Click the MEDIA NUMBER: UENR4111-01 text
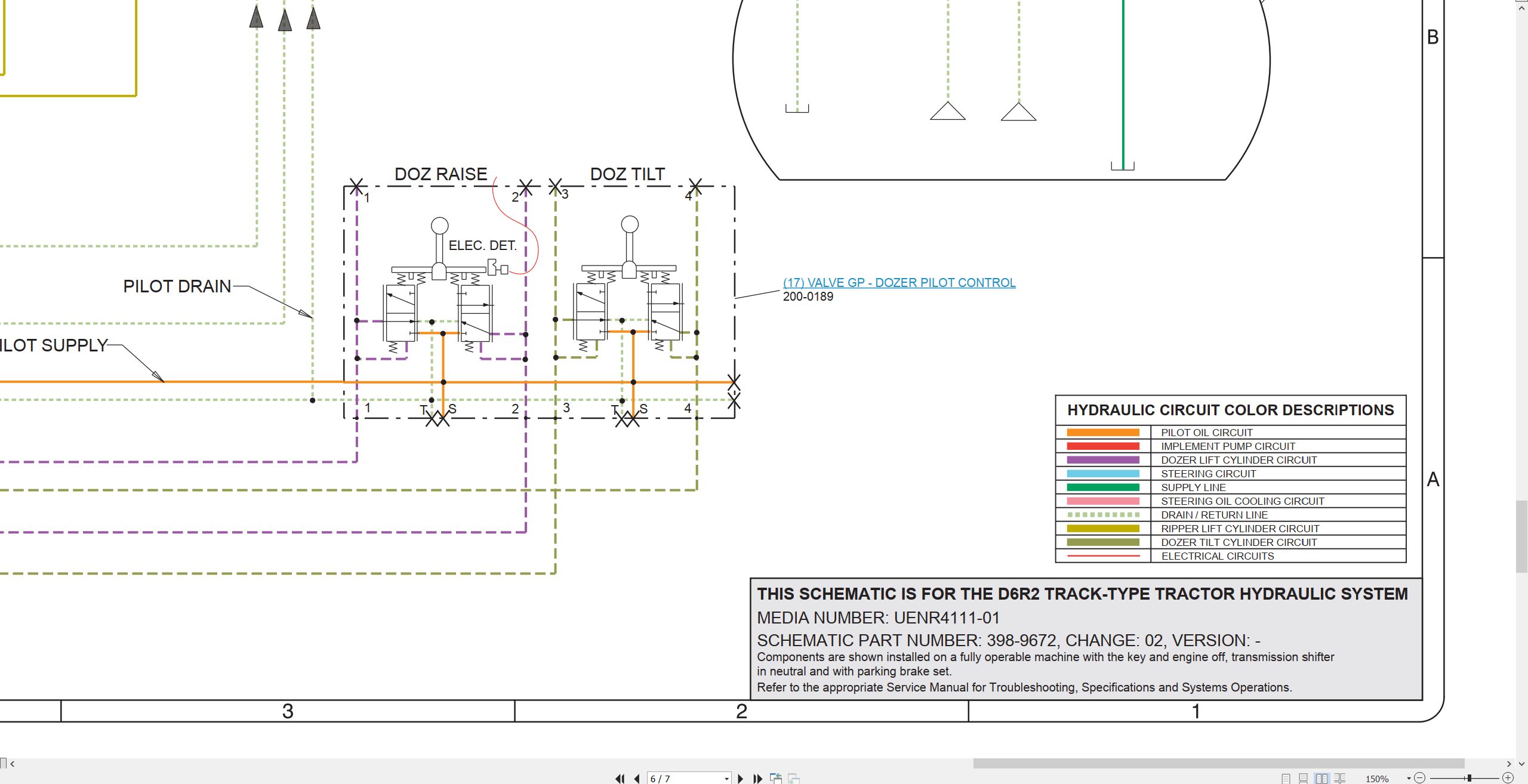The width and height of the screenshot is (1528, 784). pyautogui.click(x=878, y=618)
